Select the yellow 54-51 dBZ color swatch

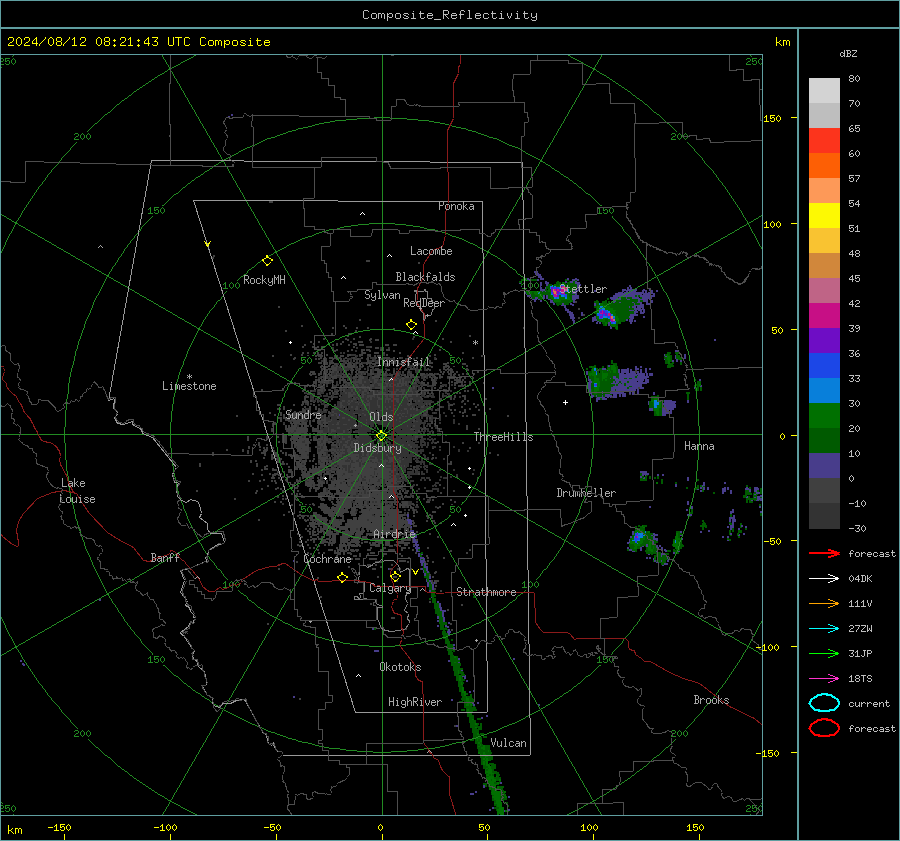[824, 216]
